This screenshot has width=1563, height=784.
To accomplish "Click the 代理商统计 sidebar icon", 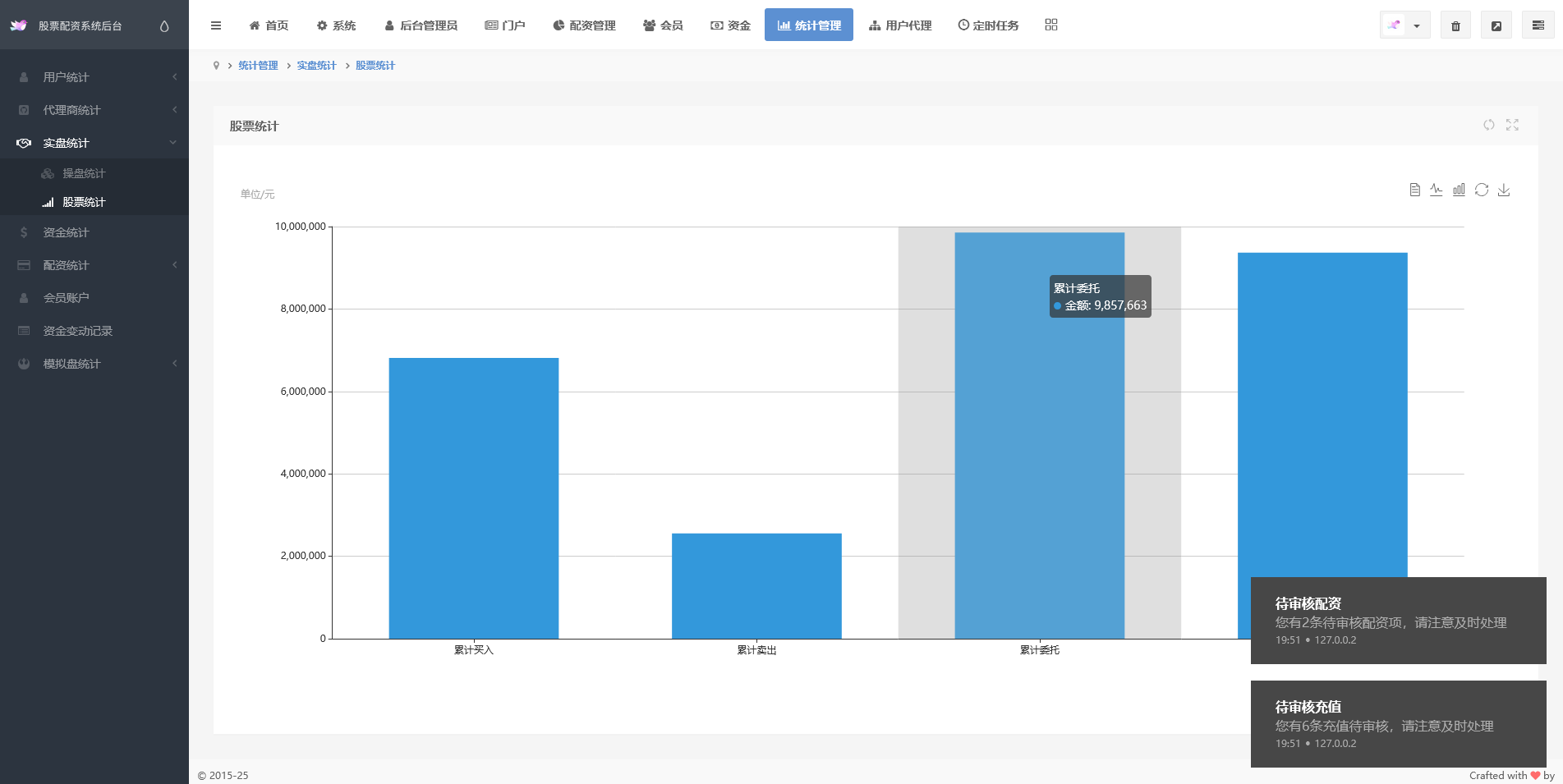I will coord(24,110).
